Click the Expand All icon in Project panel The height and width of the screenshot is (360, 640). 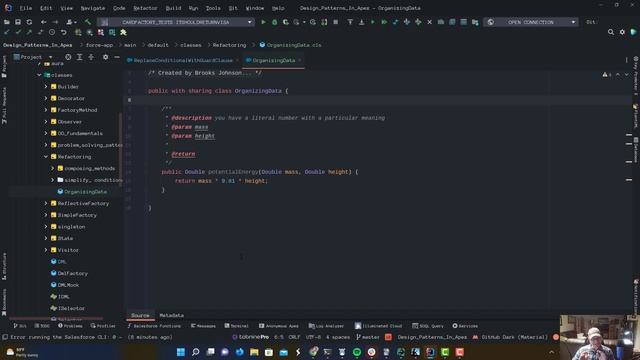[x=80, y=57]
